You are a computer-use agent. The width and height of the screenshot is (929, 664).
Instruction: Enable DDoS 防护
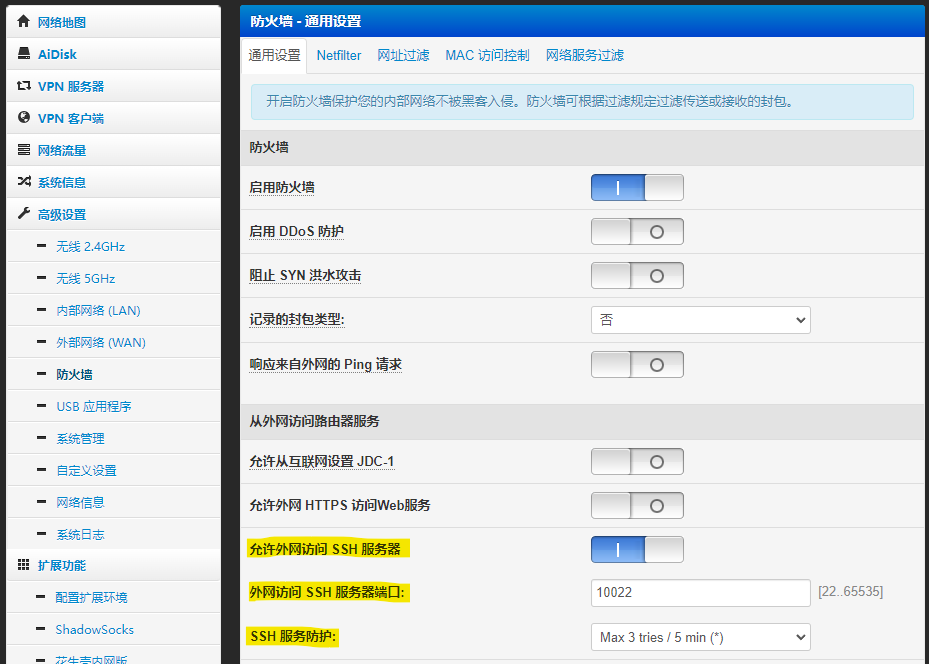[x=637, y=231]
